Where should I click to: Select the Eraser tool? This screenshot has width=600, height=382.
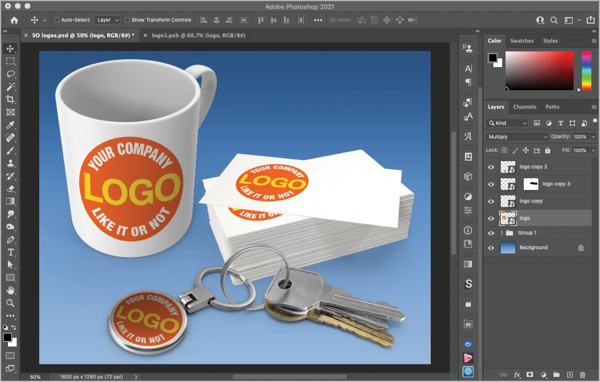point(10,189)
